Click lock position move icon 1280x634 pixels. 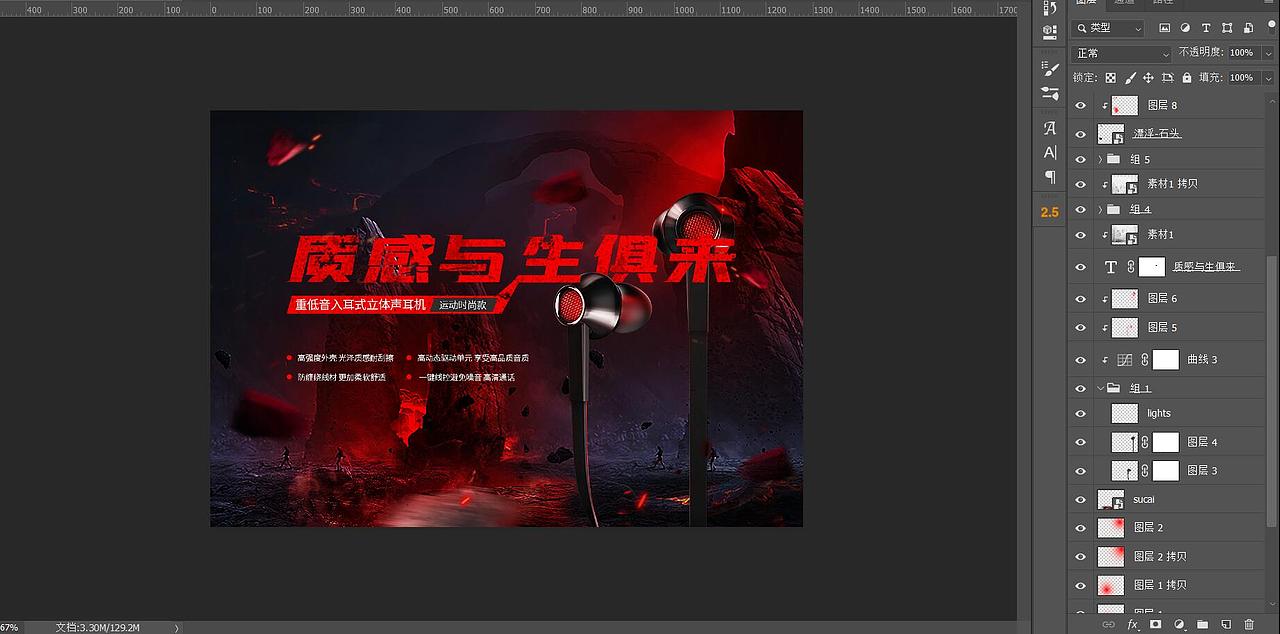[1148, 77]
